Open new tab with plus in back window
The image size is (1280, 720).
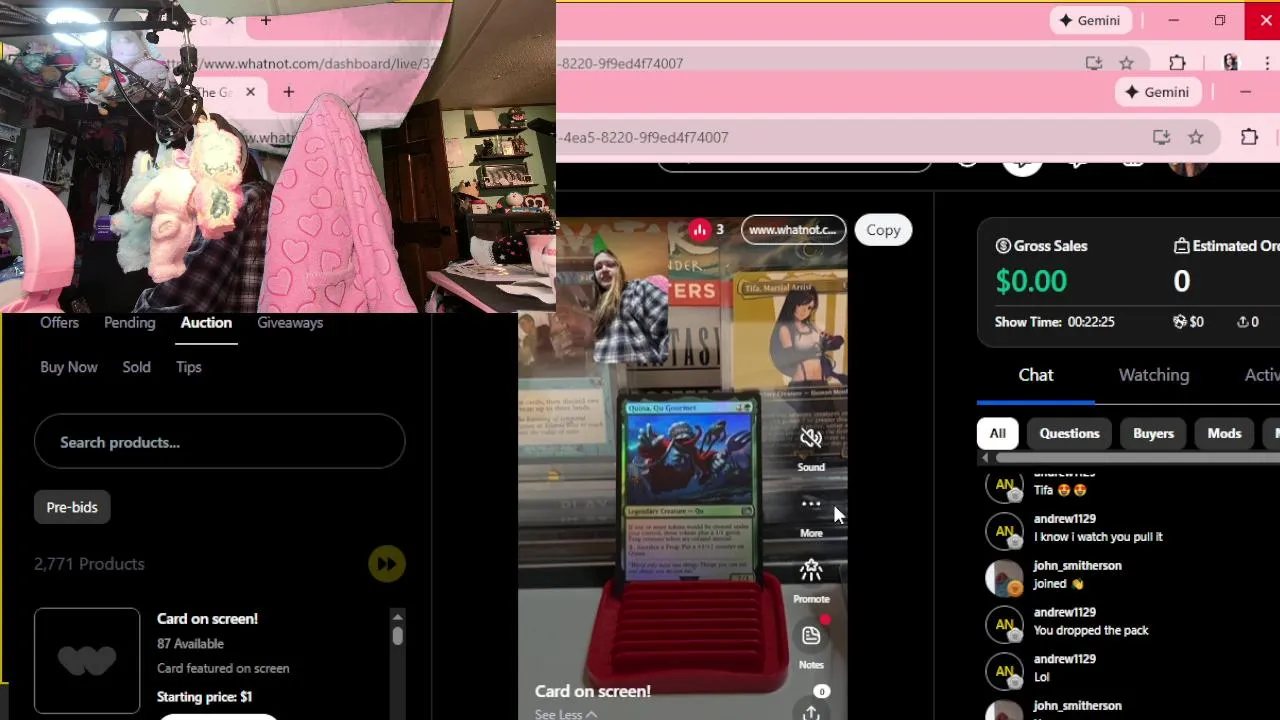266,20
